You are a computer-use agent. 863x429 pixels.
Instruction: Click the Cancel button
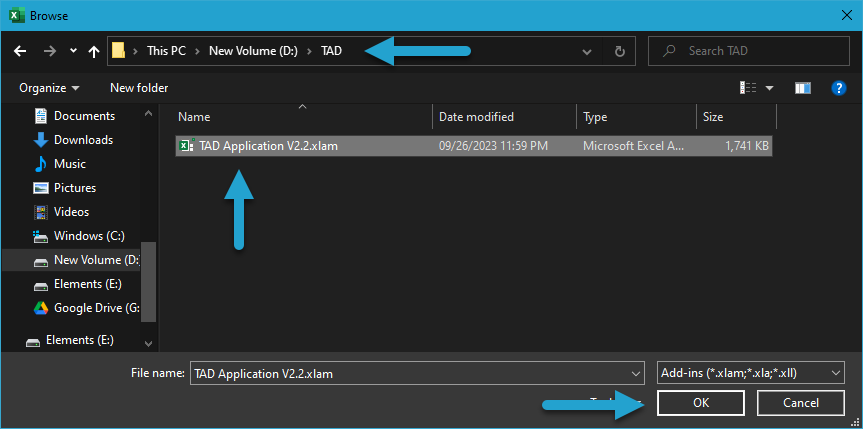click(801, 403)
